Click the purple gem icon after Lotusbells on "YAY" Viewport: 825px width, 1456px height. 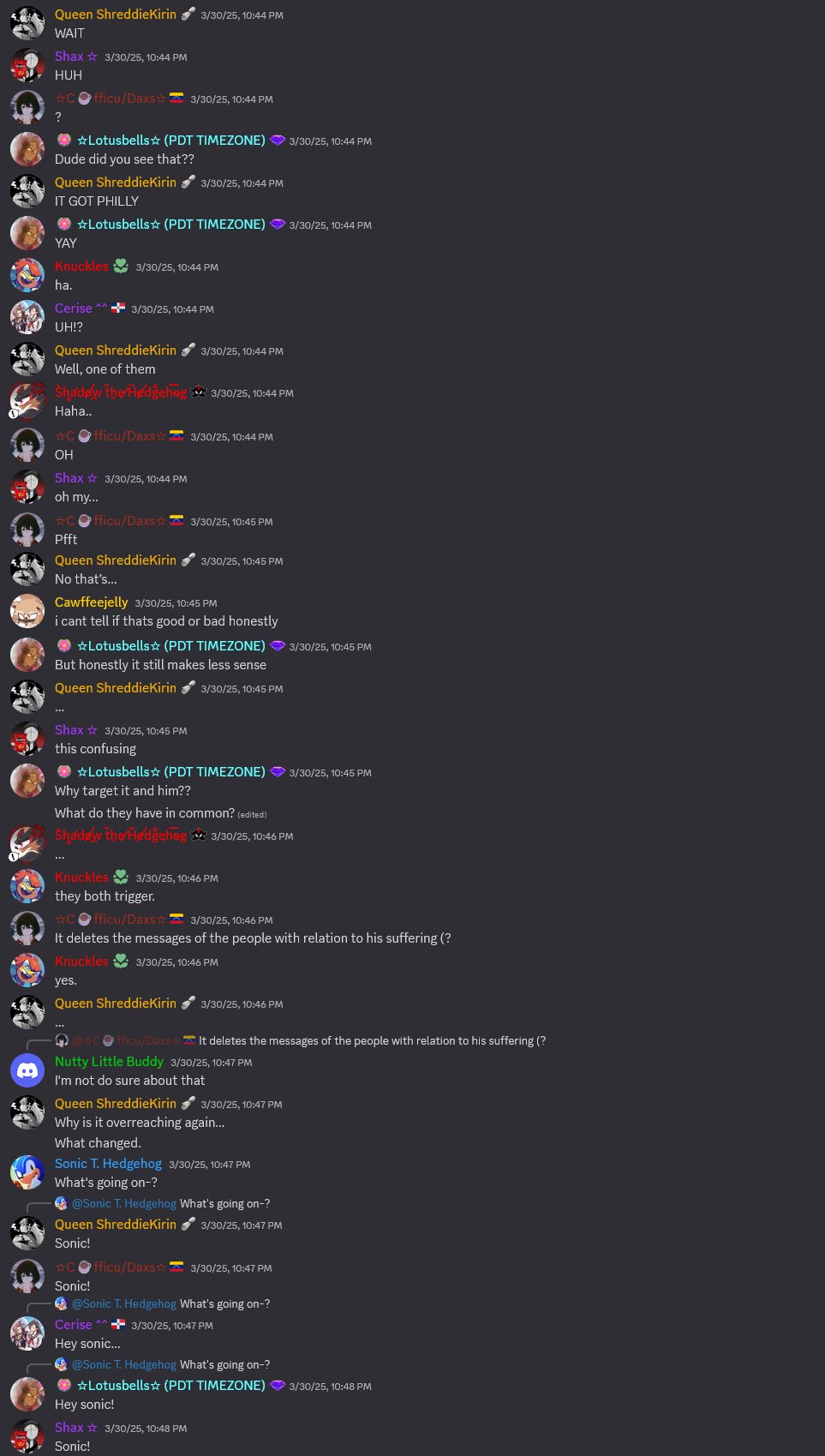(277, 225)
